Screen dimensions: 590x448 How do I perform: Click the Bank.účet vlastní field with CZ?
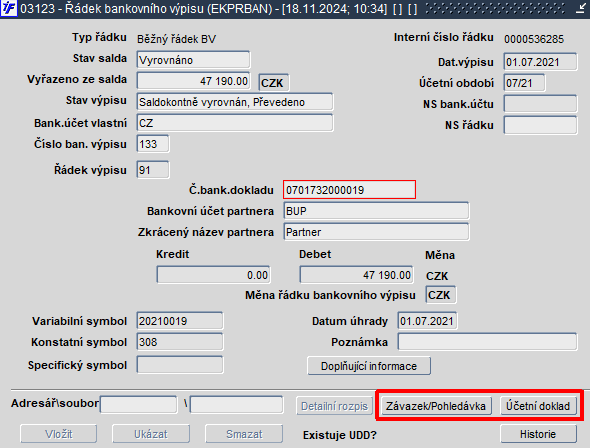click(234, 123)
